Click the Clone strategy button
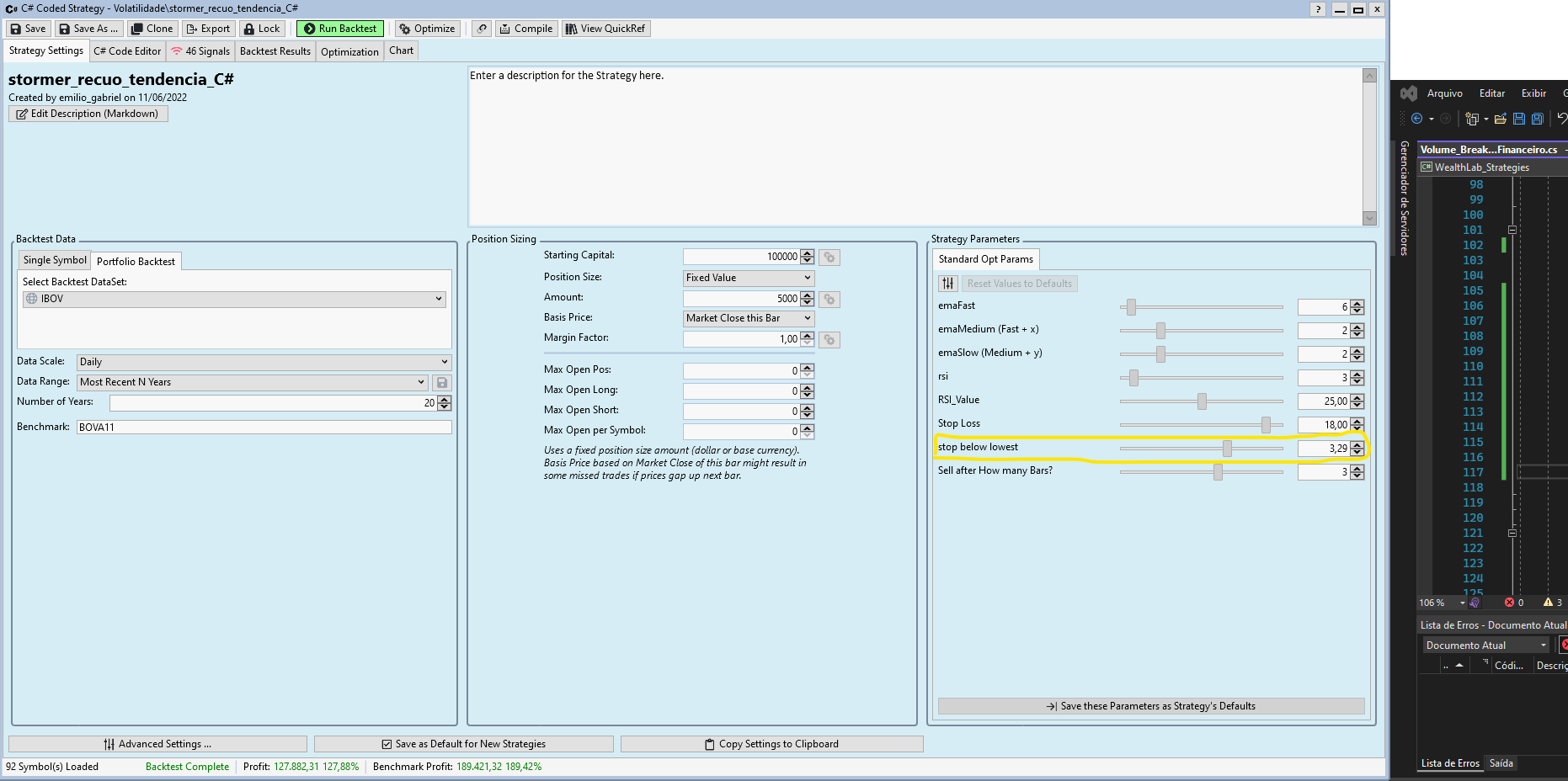This screenshot has height=781, width=1568. (152, 29)
